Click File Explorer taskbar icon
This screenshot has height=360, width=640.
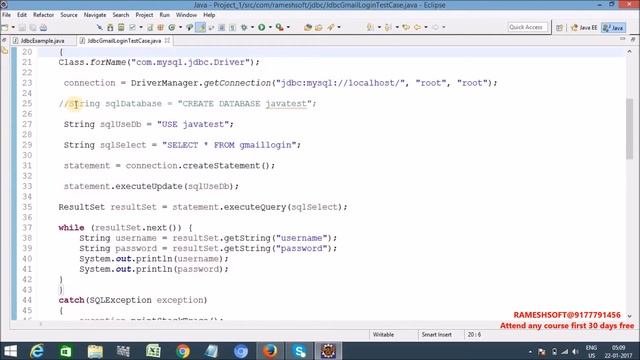click(x=95, y=351)
